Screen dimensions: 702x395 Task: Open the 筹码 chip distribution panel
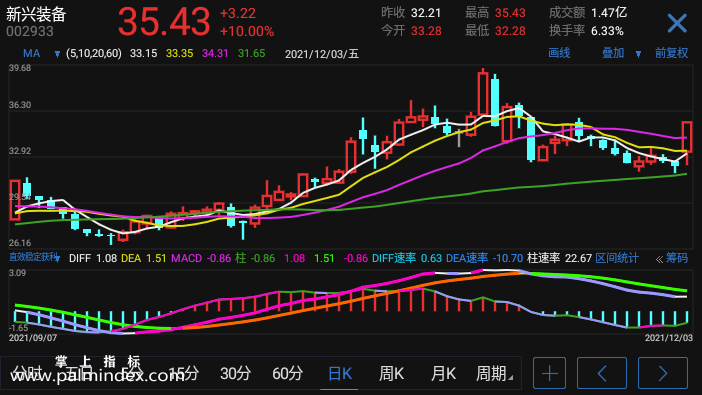(676, 258)
